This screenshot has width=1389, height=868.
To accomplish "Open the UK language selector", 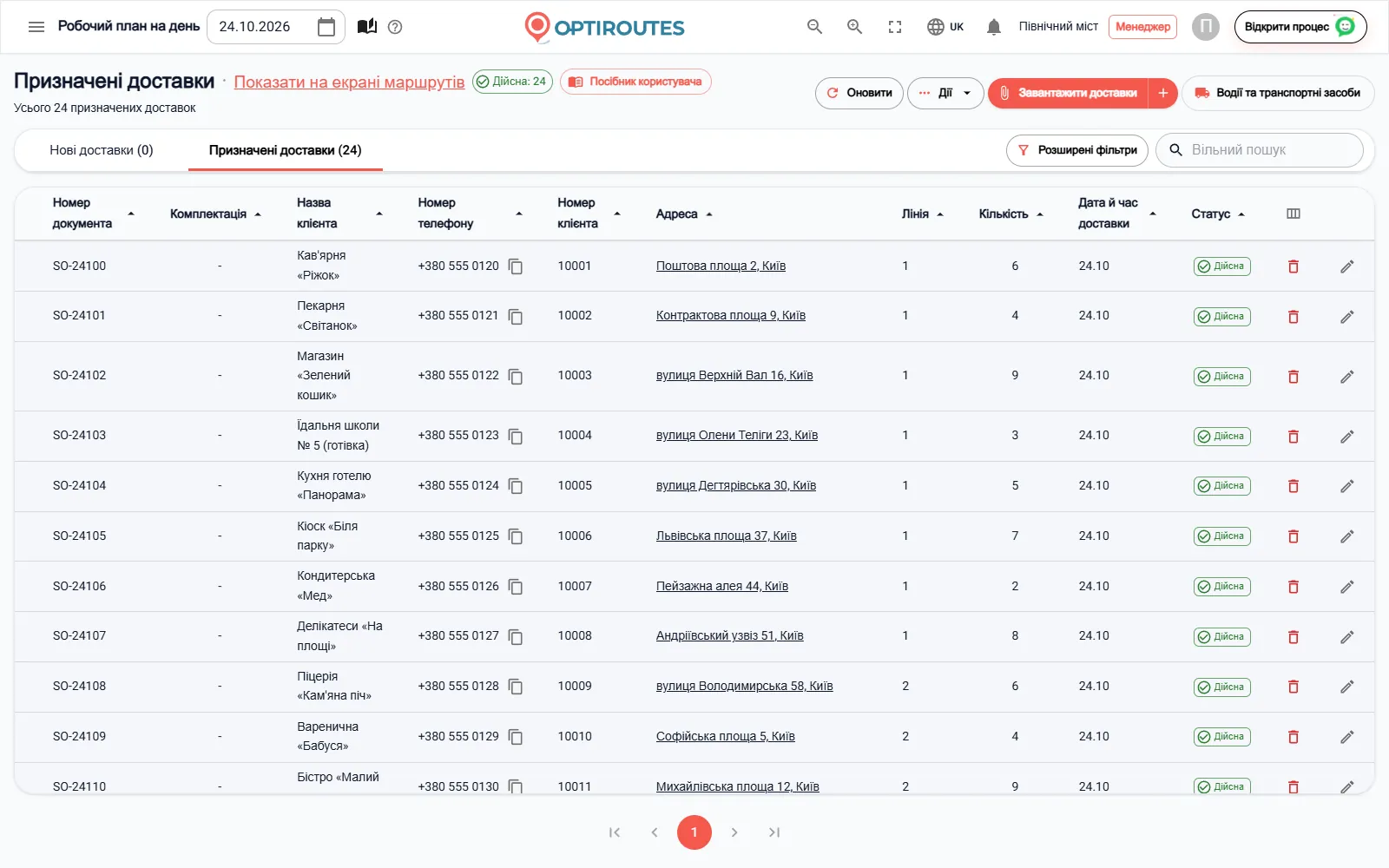I will (945, 27).
